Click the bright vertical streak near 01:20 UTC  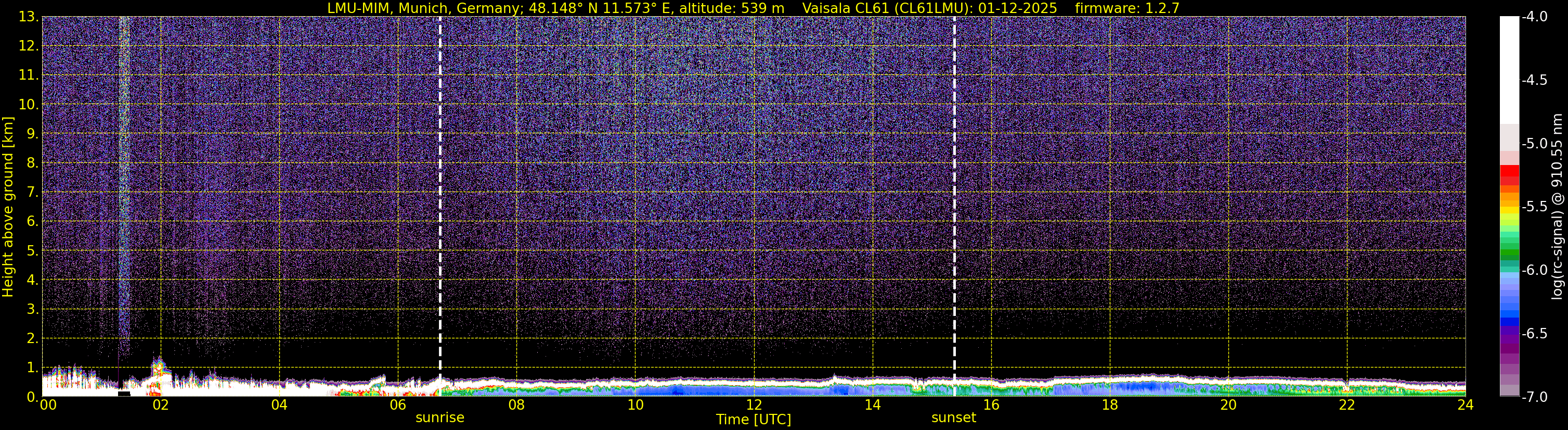coord(124,183)
